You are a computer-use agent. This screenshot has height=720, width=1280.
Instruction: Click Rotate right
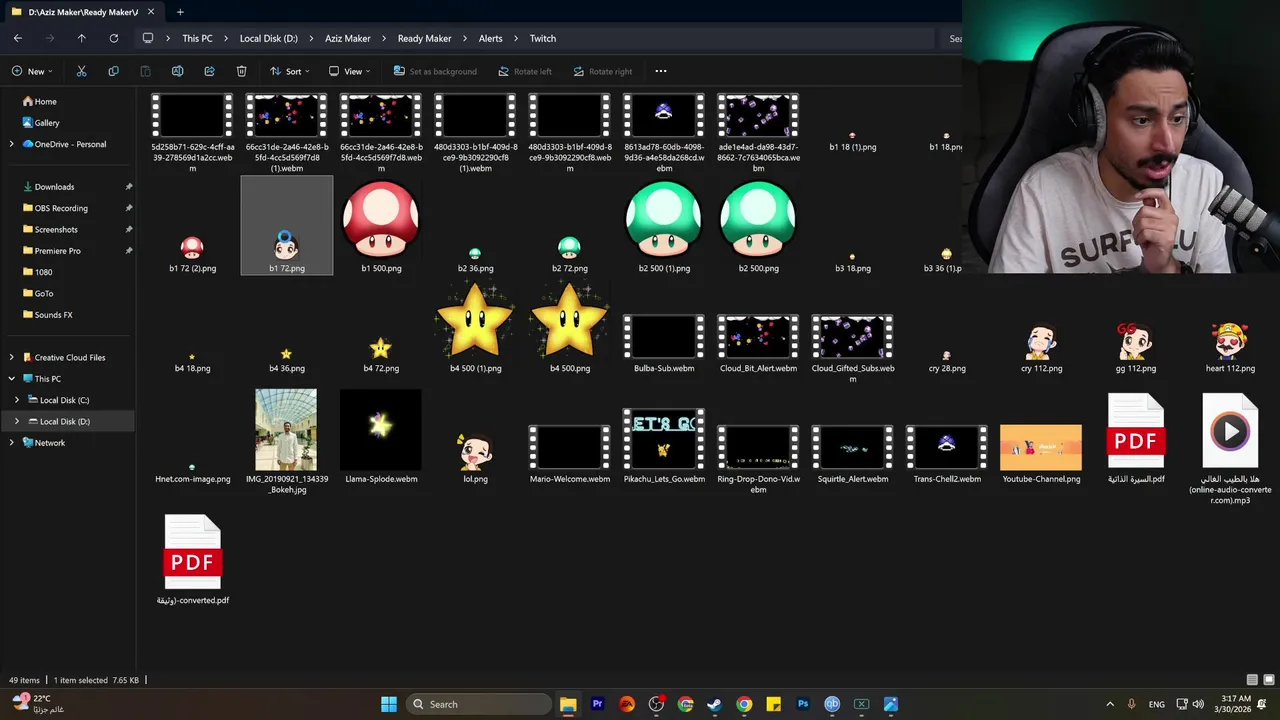click(x=603, y=71)
